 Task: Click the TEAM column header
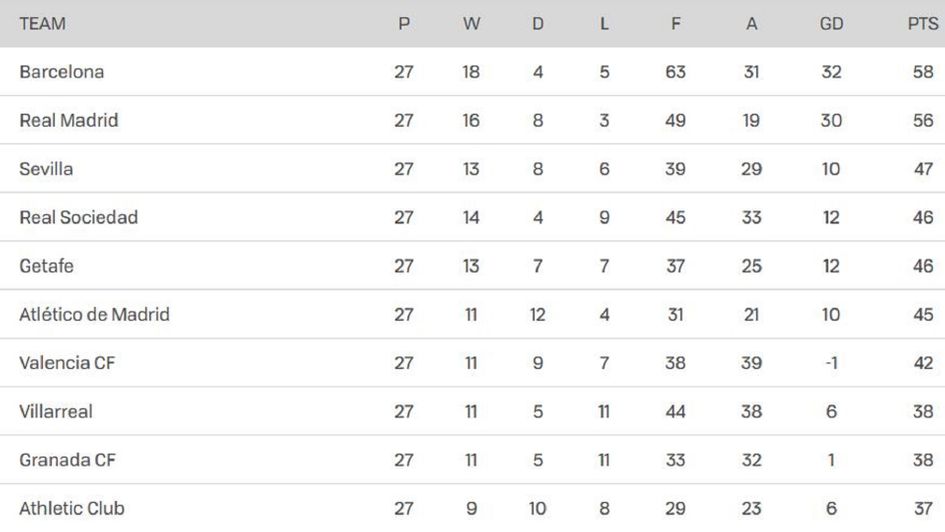click(x=42, y=24)
